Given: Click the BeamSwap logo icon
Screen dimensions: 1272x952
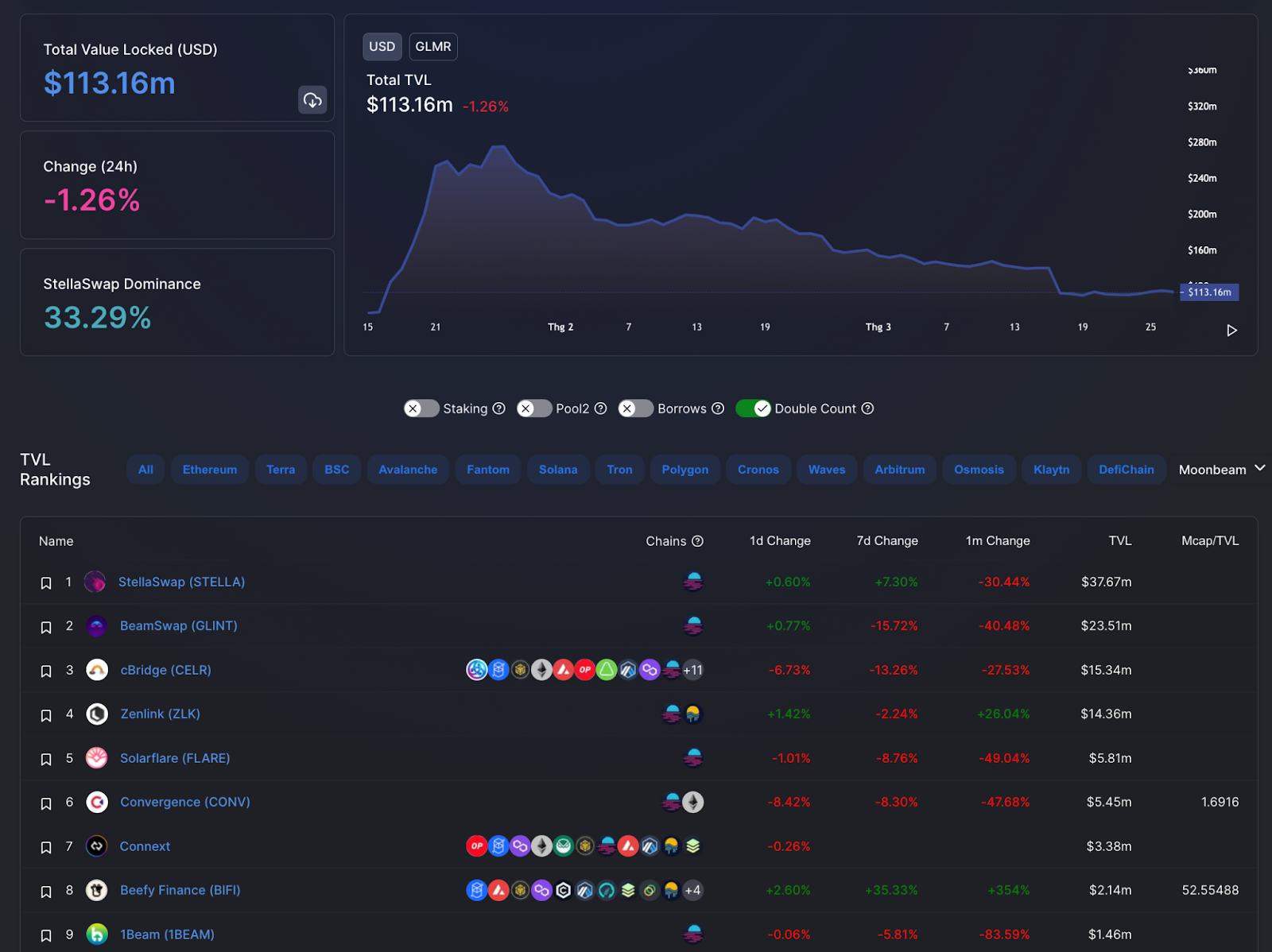Looking at the screenshot, I should pos(97,626).
